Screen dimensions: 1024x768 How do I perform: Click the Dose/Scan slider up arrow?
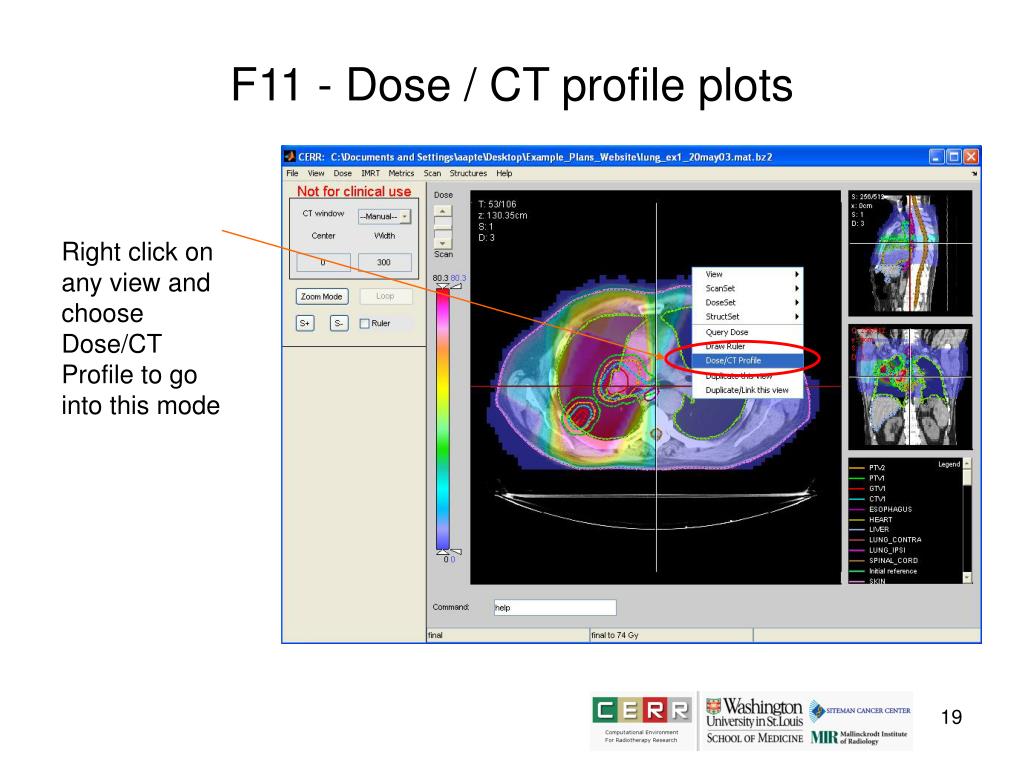pos(443,212)
